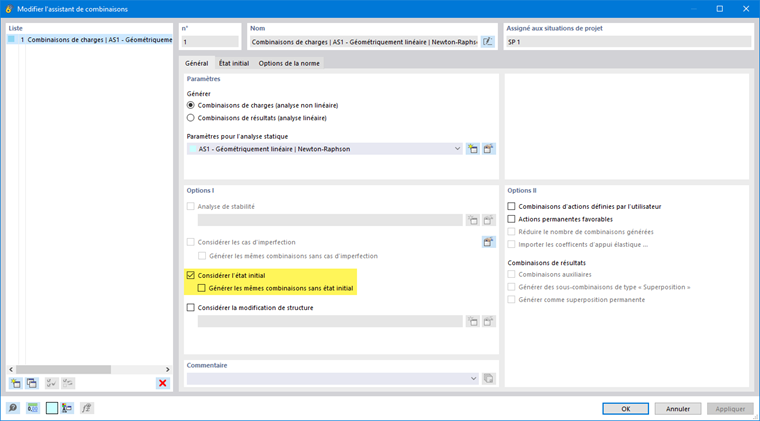This screenshot has width=760, height=421.
Task: Edit the static analysis settings AS1 icon
Action: click(489, 149)
